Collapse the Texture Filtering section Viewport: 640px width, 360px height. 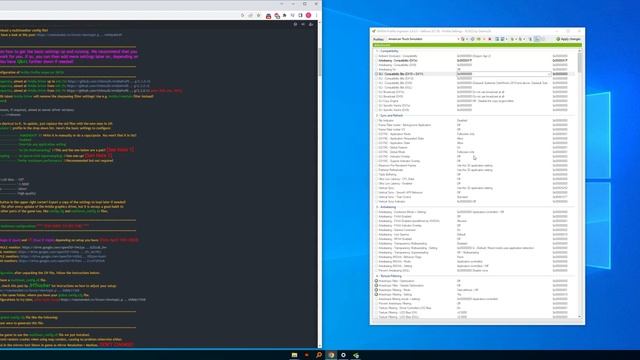tap(377, 276)
